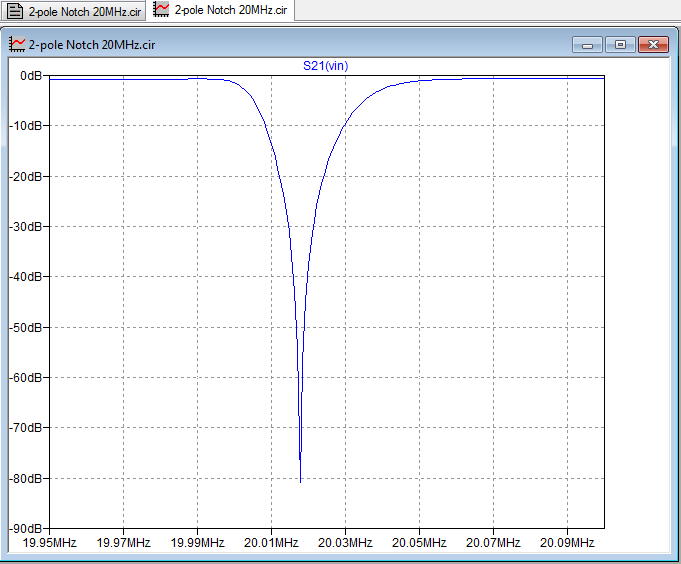This screenshot has height=564, width=681.
Task: Close the plot child window
Action: (x=653, y=45)
